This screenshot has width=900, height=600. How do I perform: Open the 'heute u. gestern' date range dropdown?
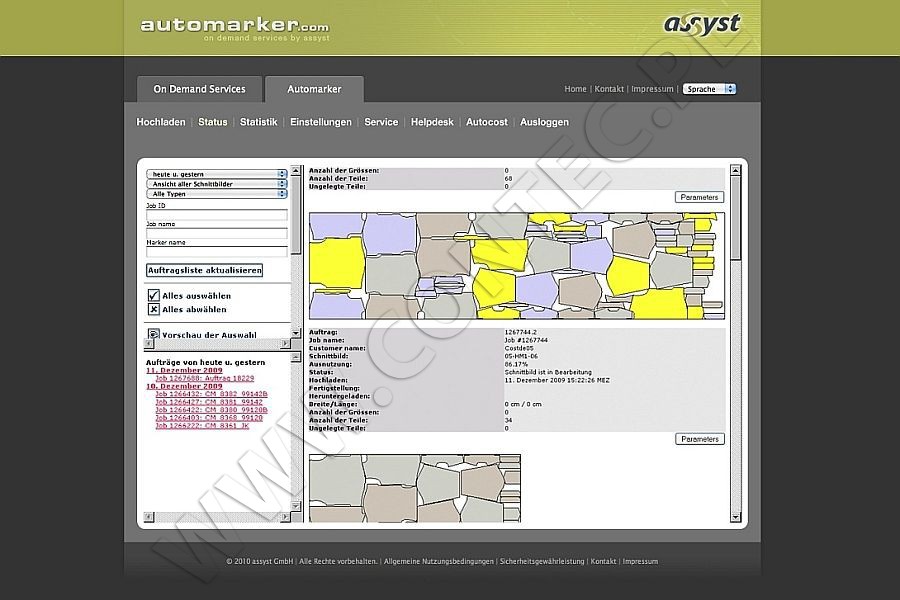tap(216, 174)
